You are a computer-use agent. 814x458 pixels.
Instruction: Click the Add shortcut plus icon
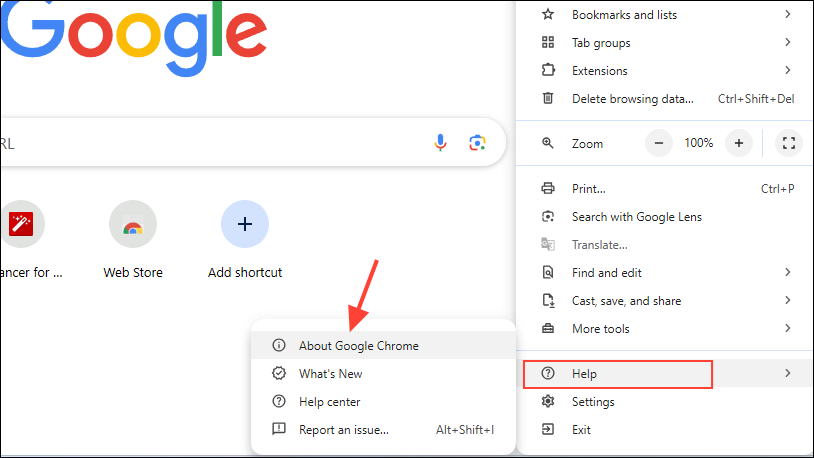point(245,226)
